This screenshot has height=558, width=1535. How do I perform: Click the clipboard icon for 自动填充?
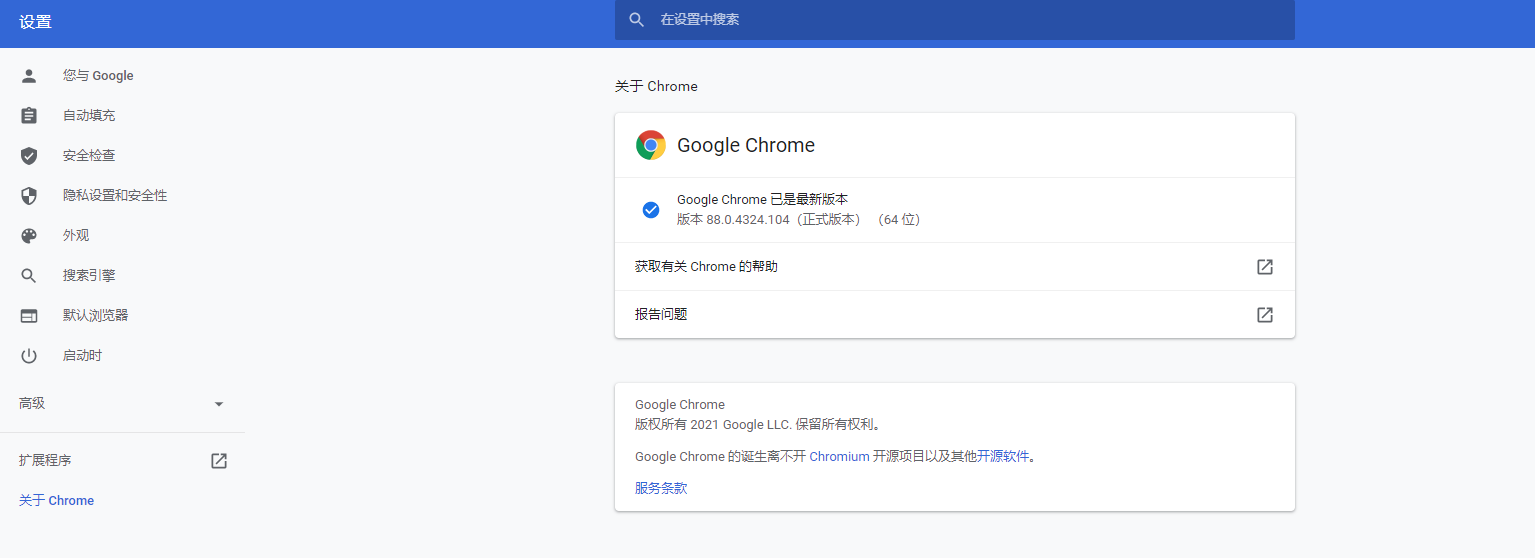[x=29, y=116]
